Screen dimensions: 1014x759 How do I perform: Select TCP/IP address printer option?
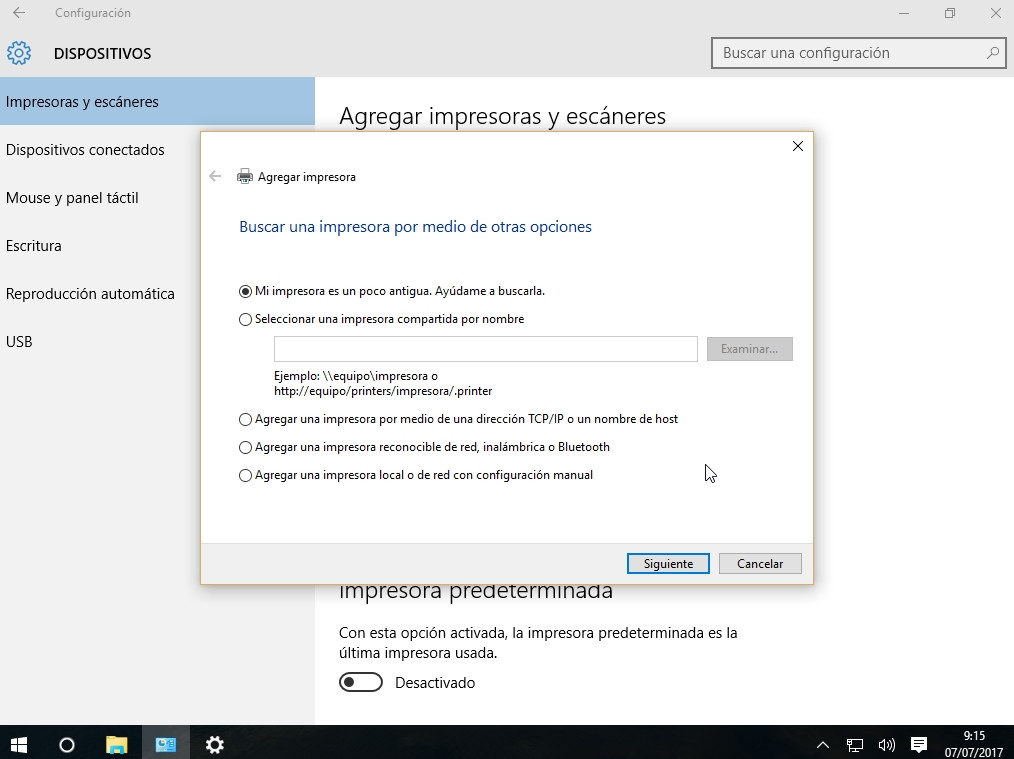click(x=246, y=420)
